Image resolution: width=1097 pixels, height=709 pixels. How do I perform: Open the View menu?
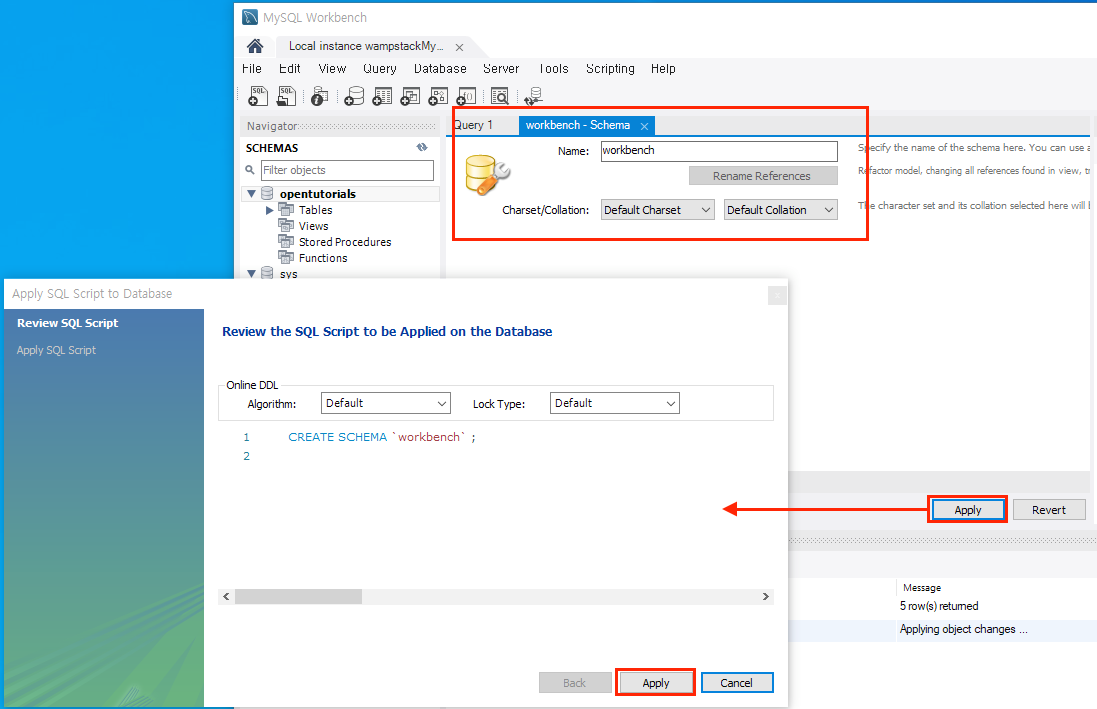point(332,69)
